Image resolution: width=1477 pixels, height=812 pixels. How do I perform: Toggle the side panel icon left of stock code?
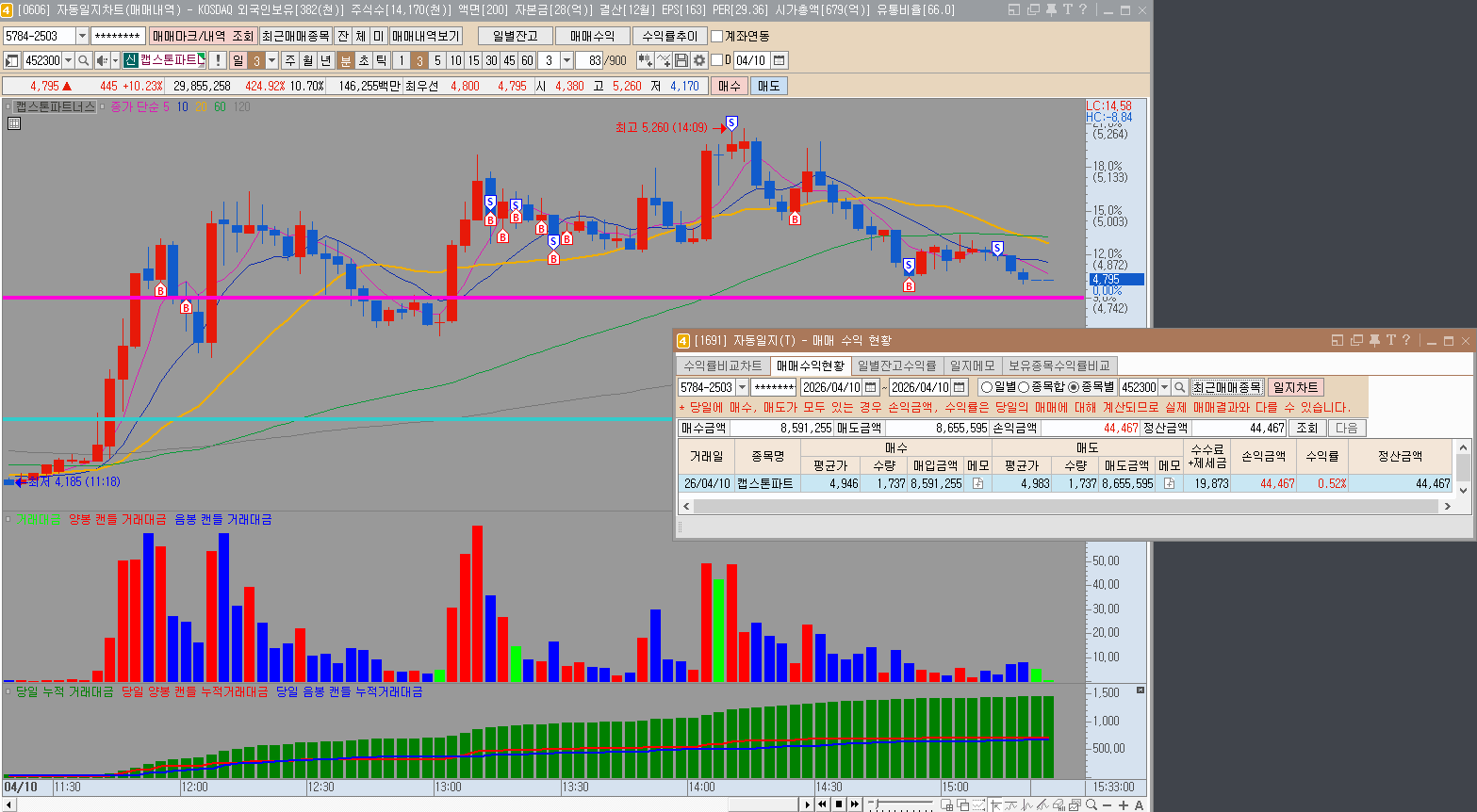(12, 60)
